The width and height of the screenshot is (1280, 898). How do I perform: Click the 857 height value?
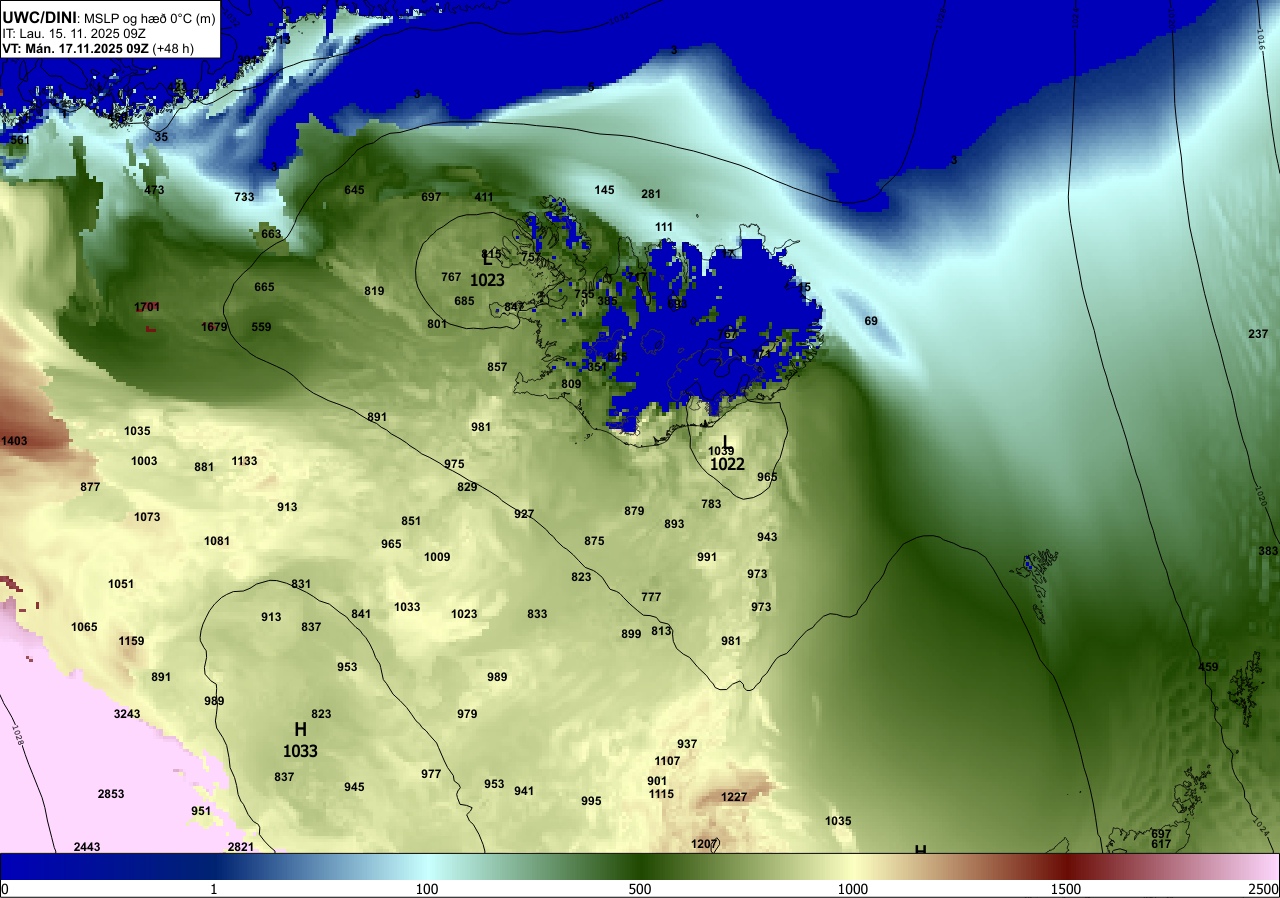pos(497,367)
